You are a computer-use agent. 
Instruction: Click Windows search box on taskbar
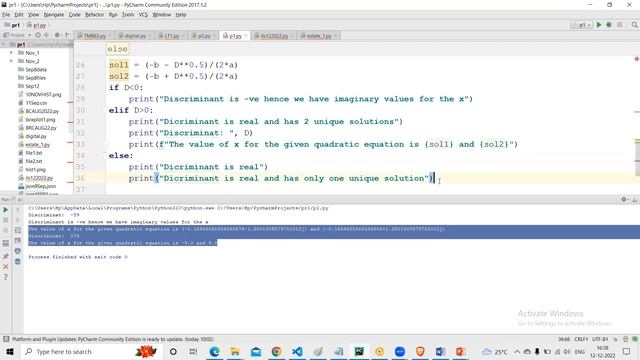(92, 351)
